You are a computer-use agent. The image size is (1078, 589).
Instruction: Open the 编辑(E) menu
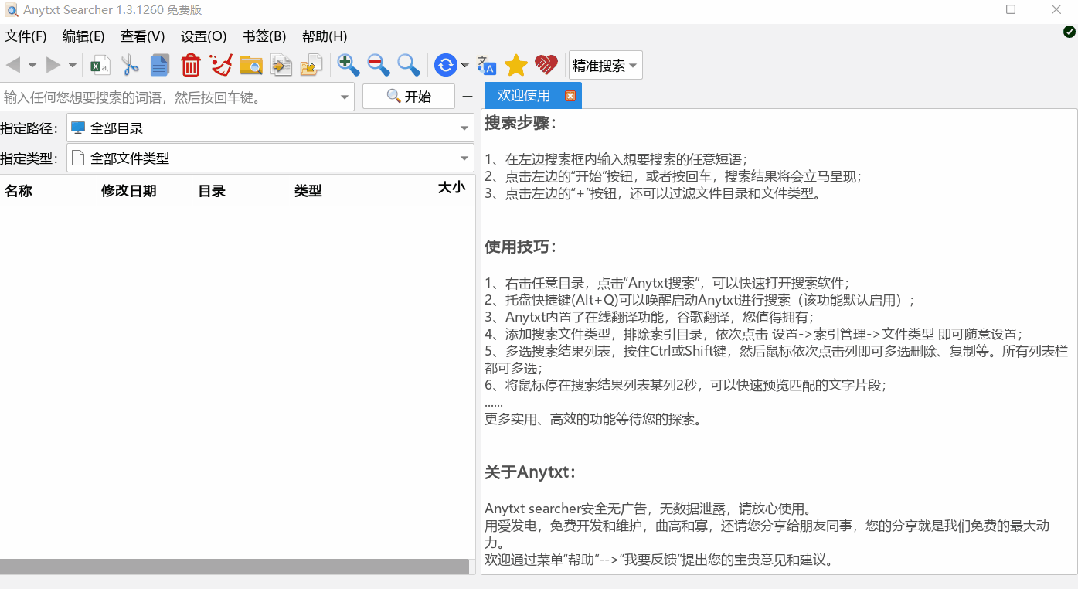point(83,36)
